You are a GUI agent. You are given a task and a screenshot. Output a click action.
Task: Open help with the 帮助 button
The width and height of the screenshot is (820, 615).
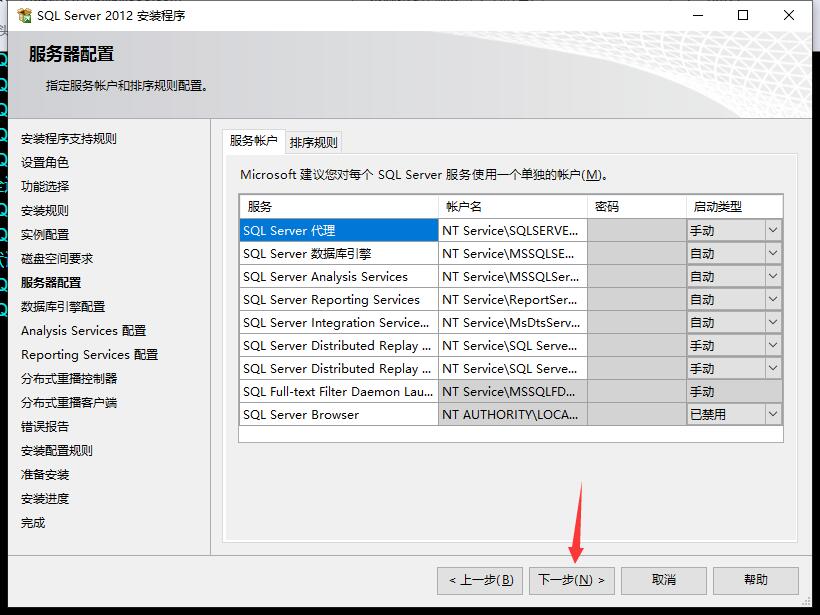pos(756,580)
